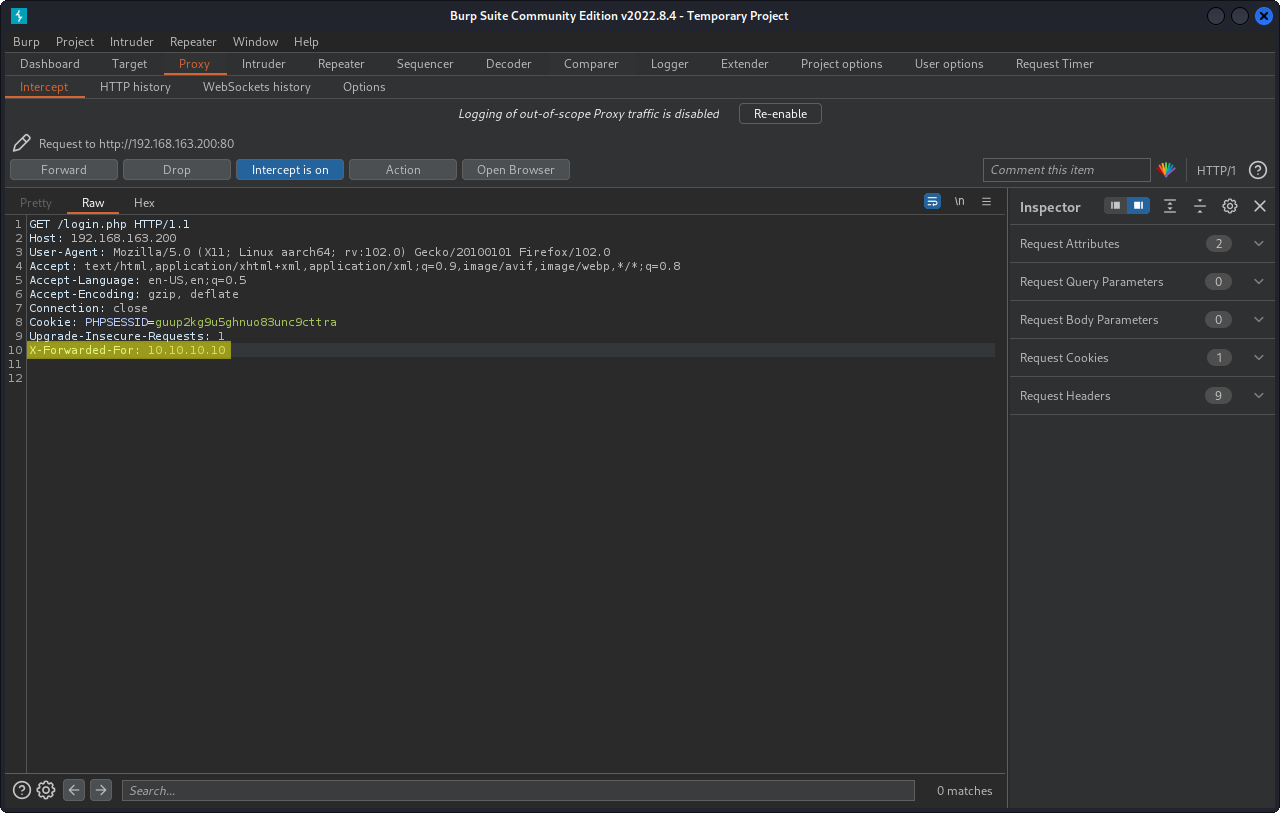
Task: Switch to the Decoder tab
Action: click(509, 64)
